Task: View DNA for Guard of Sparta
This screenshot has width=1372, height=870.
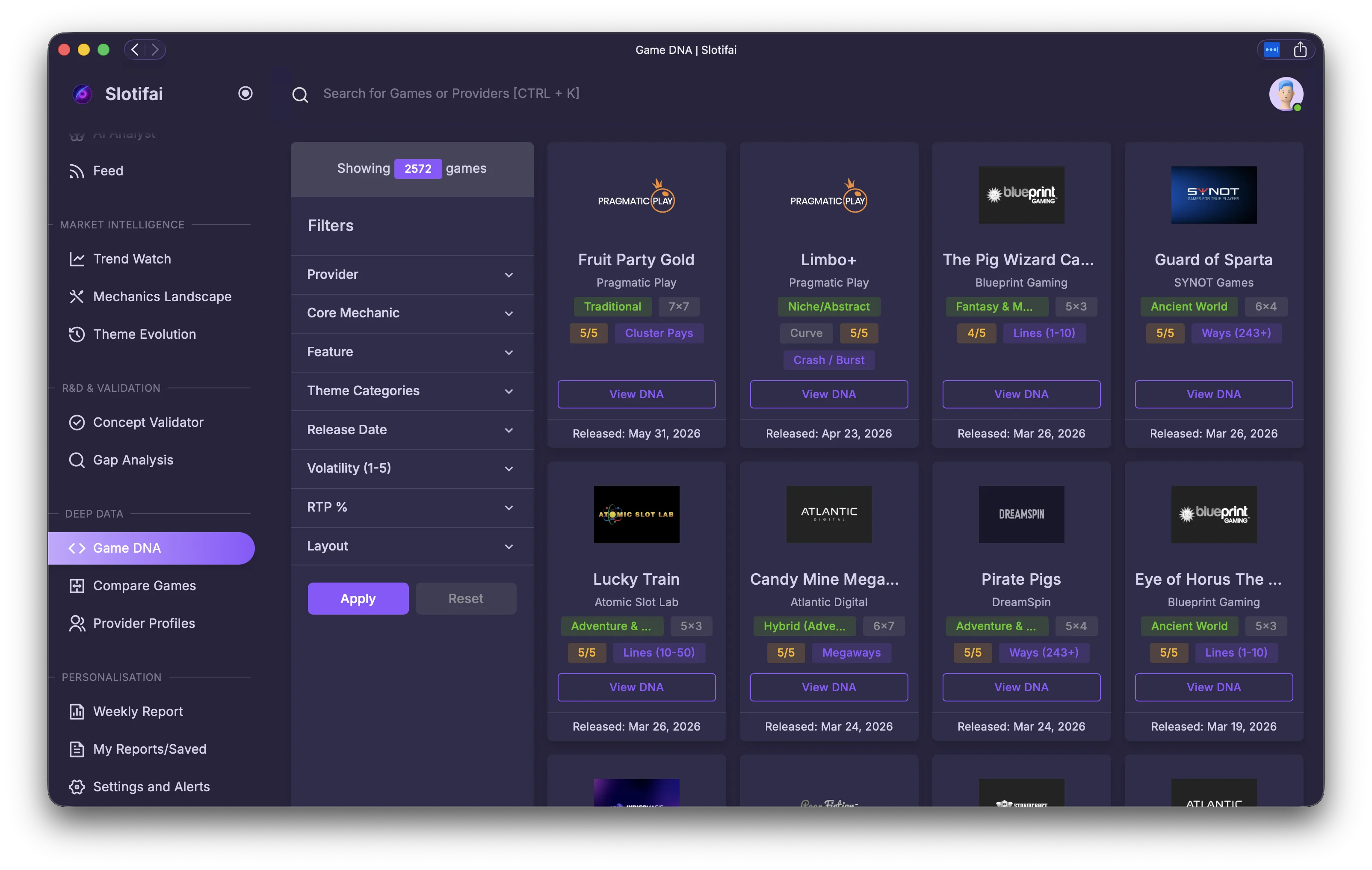Action: click(1214, 394)
